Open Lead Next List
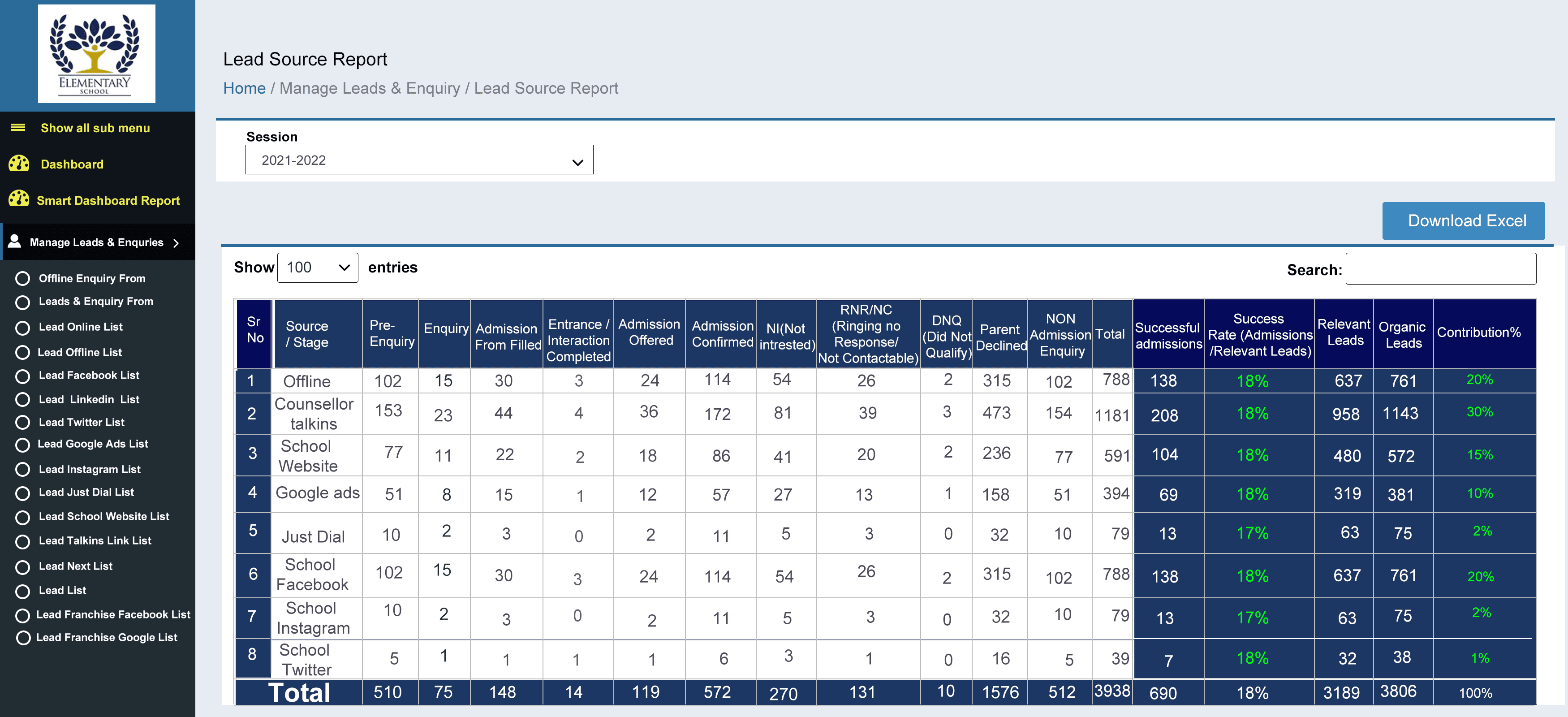The height and width of the screenshot is (717, 1568). point(75,566)
